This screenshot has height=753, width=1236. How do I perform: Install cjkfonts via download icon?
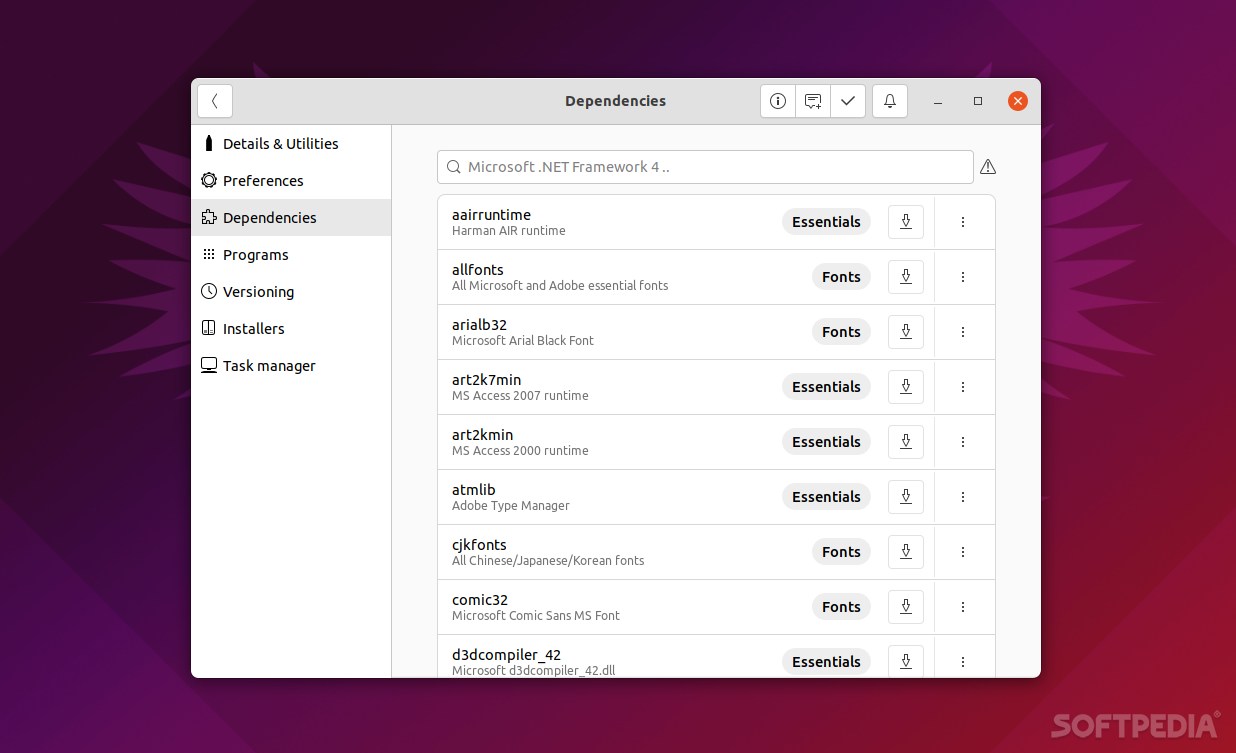point(906,552)
